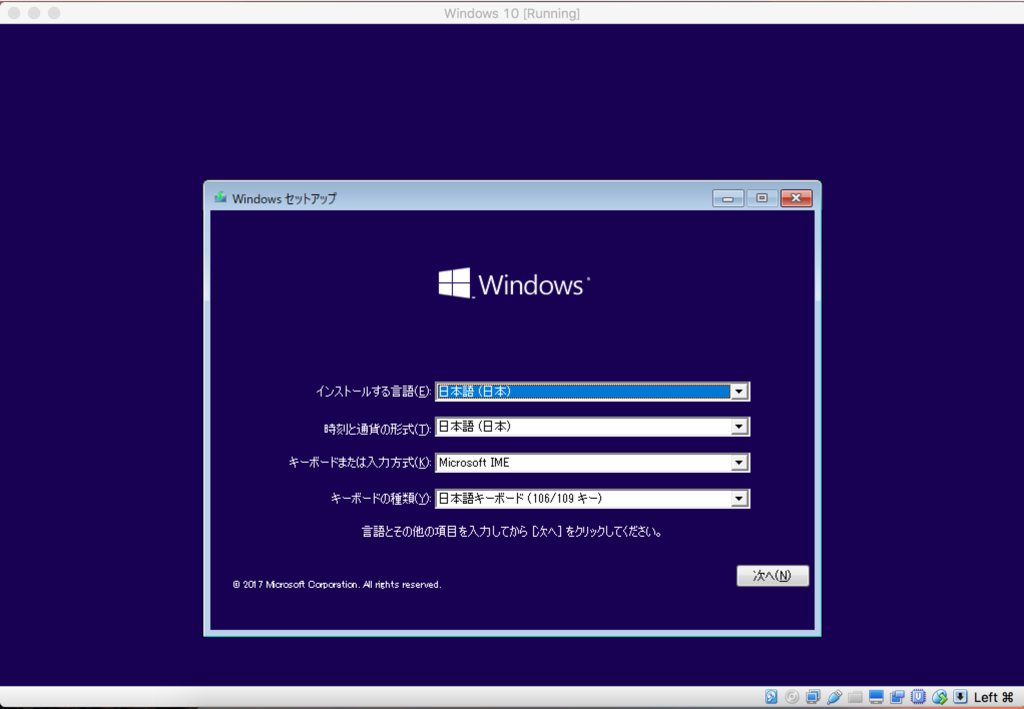Click the Windows セットアップ title bar icon
This screenshot has width=1024, height=709.
click(220, 198)
